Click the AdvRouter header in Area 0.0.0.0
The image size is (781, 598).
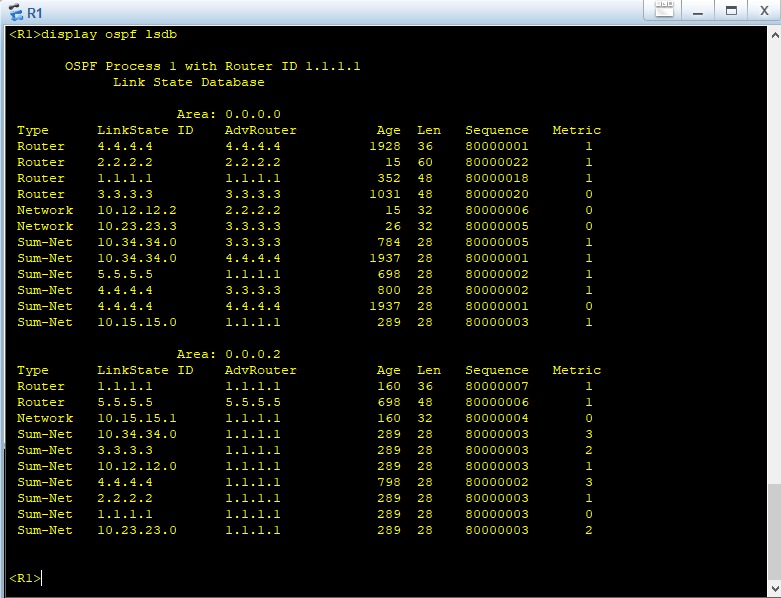pyautogui.click(x=260, y=130)
